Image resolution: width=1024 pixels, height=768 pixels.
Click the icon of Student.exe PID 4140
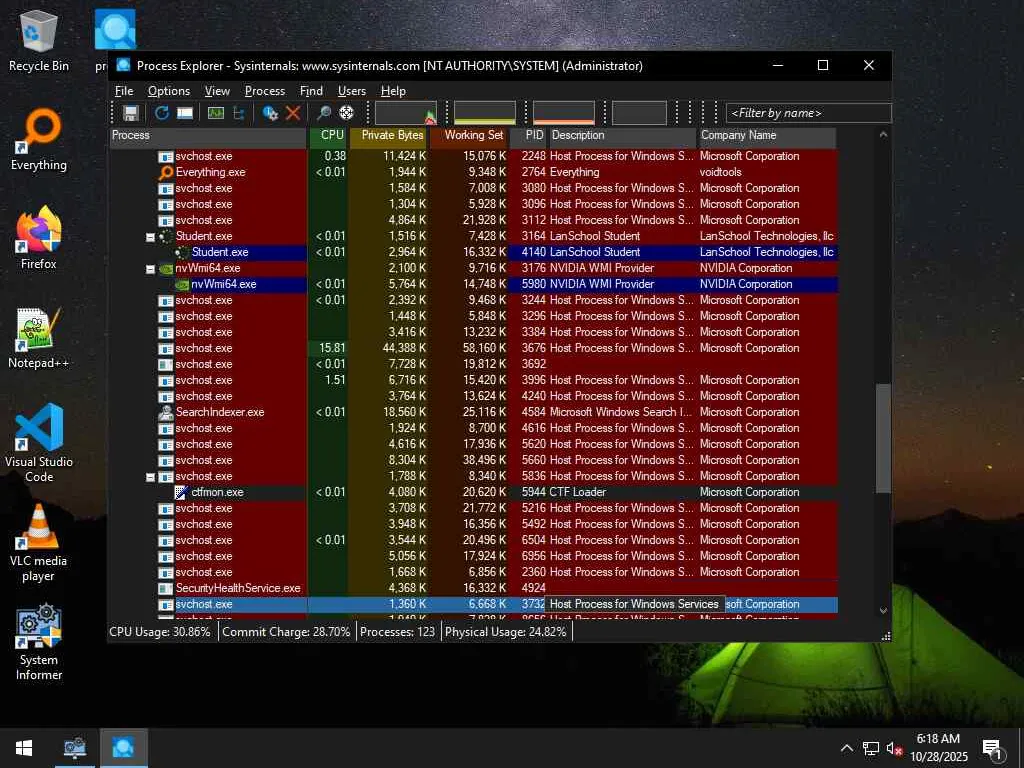click(x=182, y=252)
